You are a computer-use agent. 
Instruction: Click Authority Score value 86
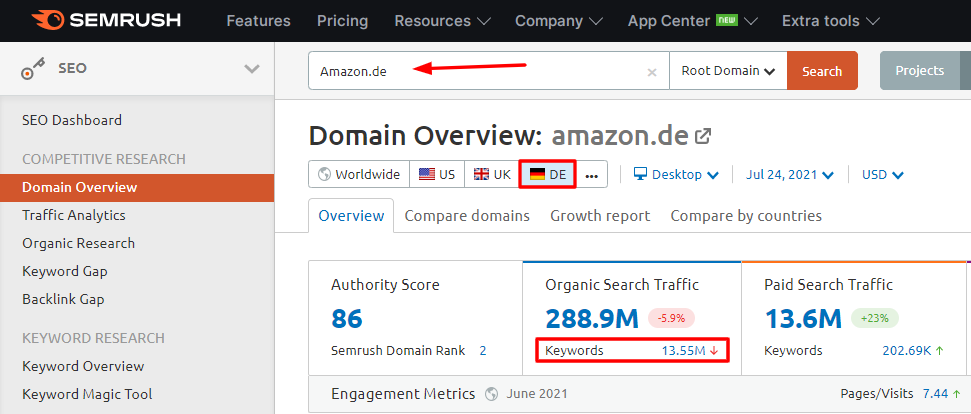point(347,319)
